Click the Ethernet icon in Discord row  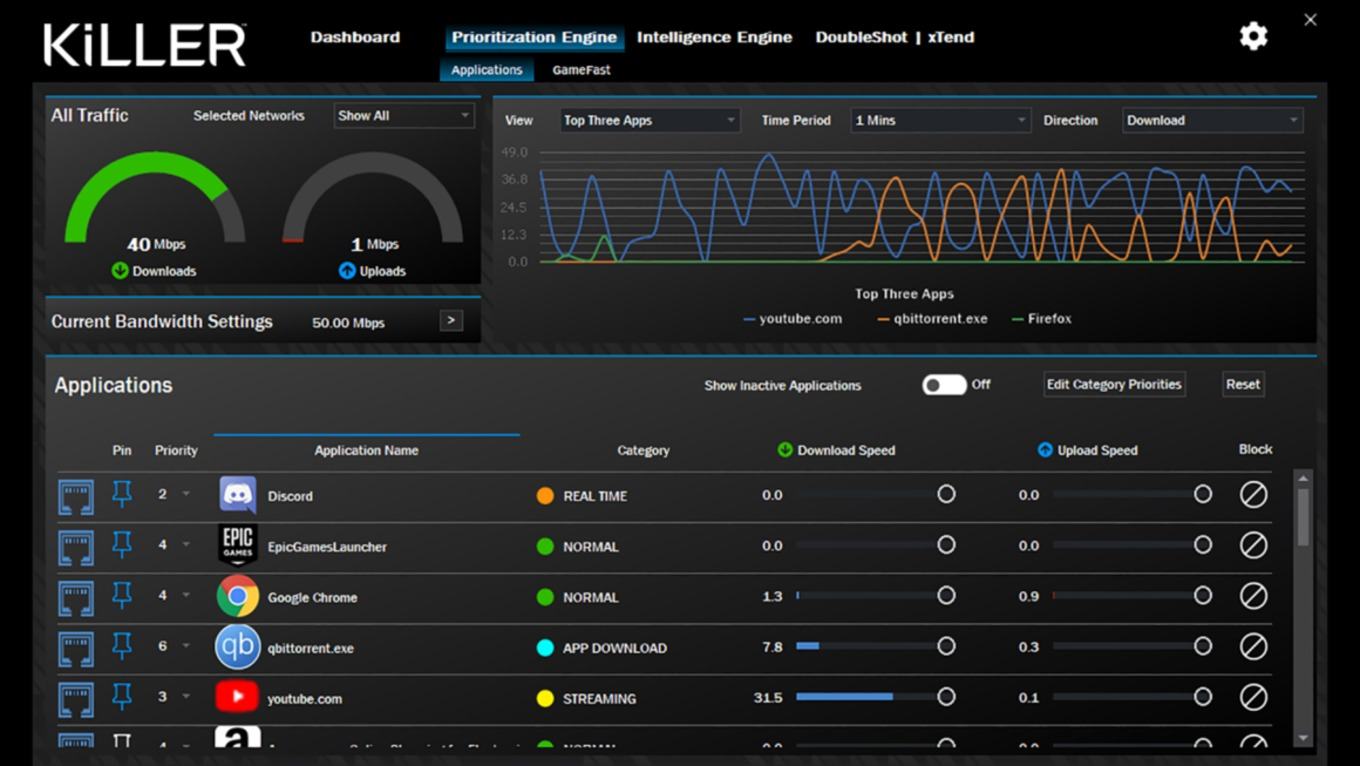click(76, 497)
